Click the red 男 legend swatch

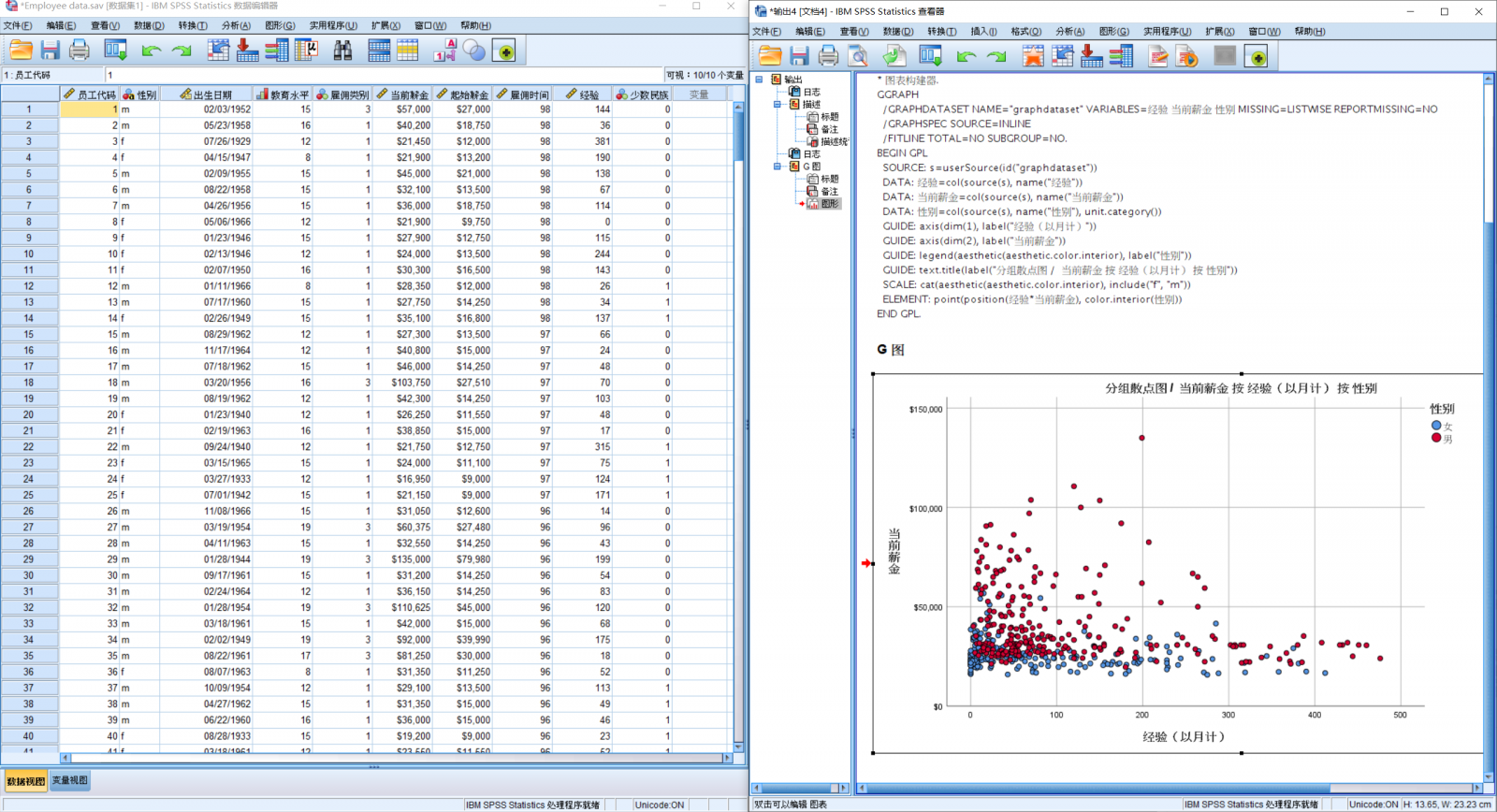tap(1436, 438)
